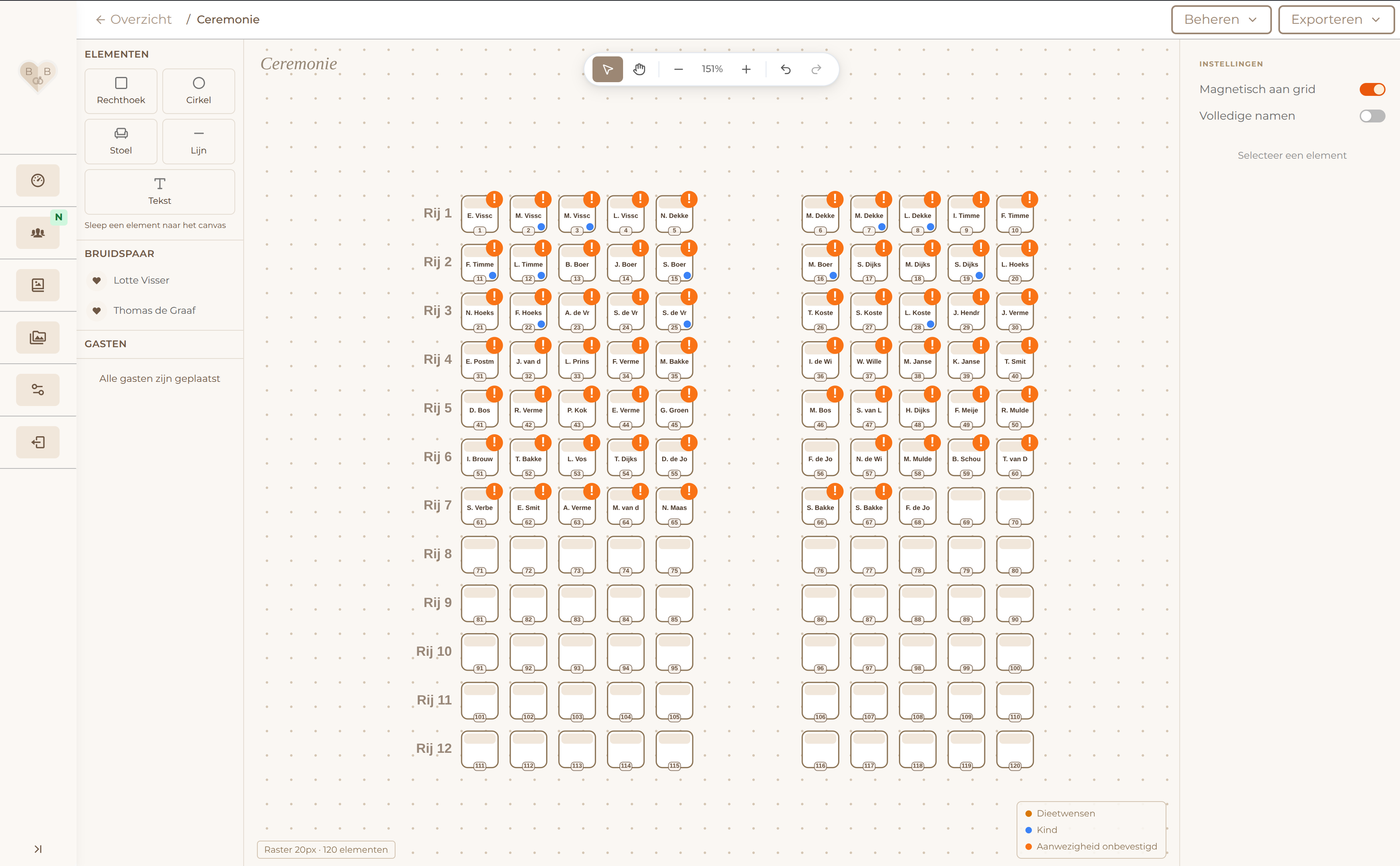Open the photo gallery sidebar icon
This screenshot has height=866, width=1400.
click(38, 338)
